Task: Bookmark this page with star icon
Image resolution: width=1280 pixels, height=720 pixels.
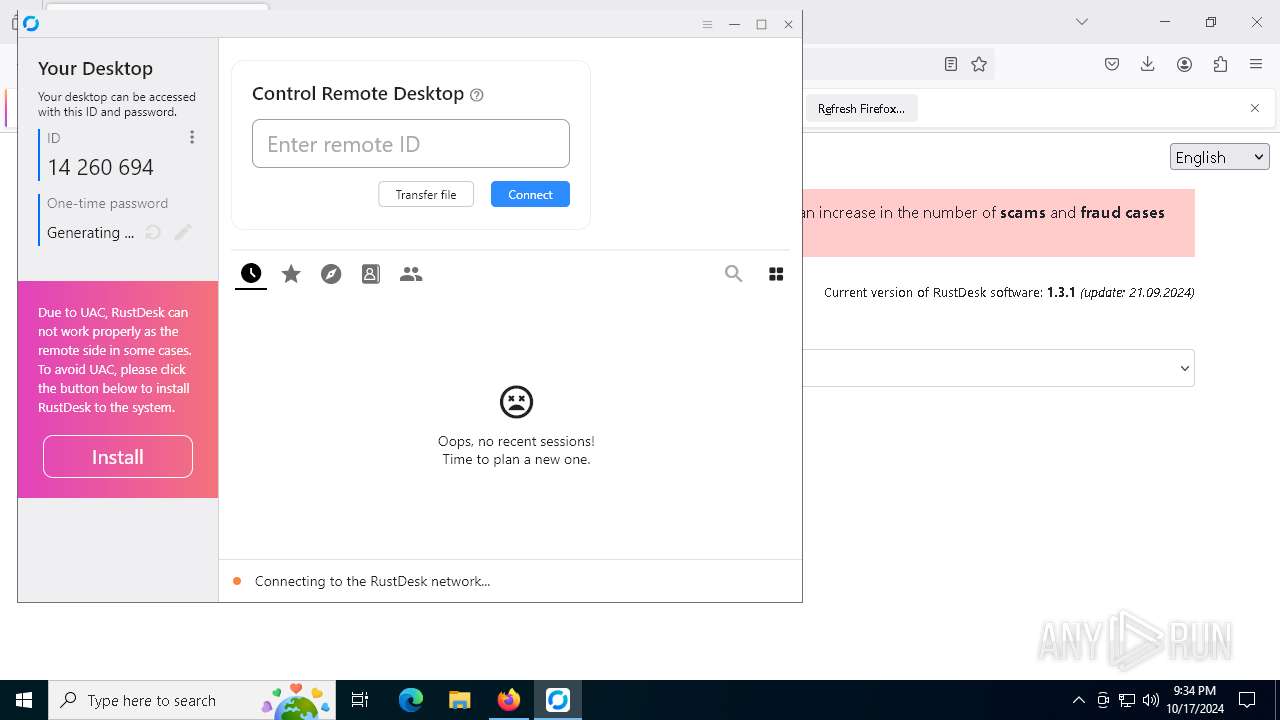Action: click(979, 64)
